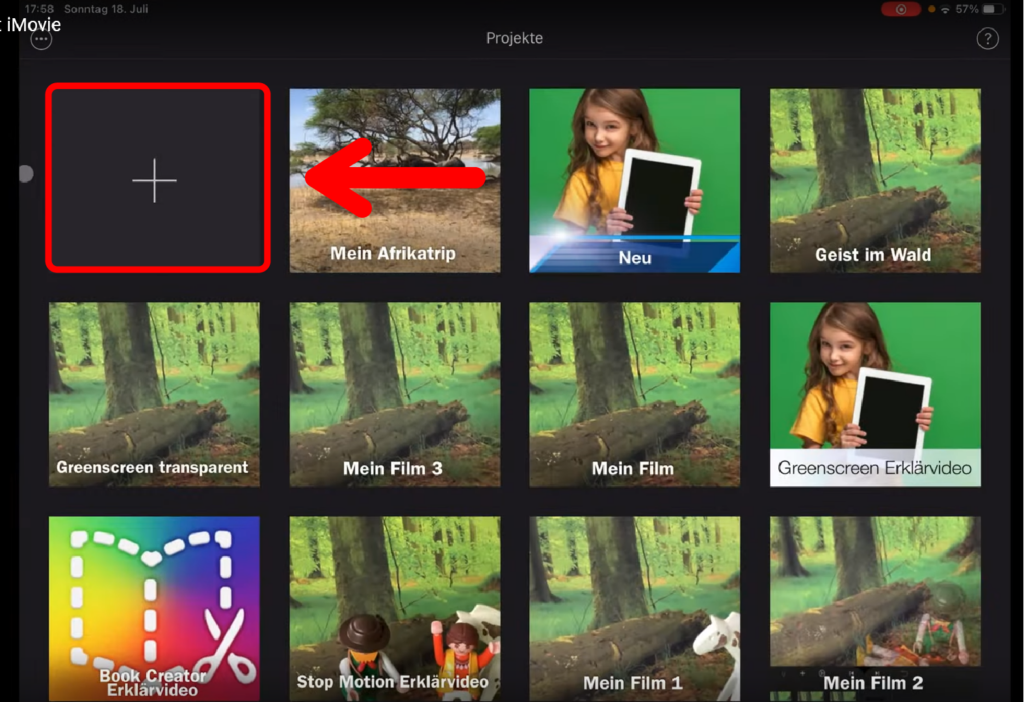Select the Stop Motion Erklärvideo project

(394, 608)
